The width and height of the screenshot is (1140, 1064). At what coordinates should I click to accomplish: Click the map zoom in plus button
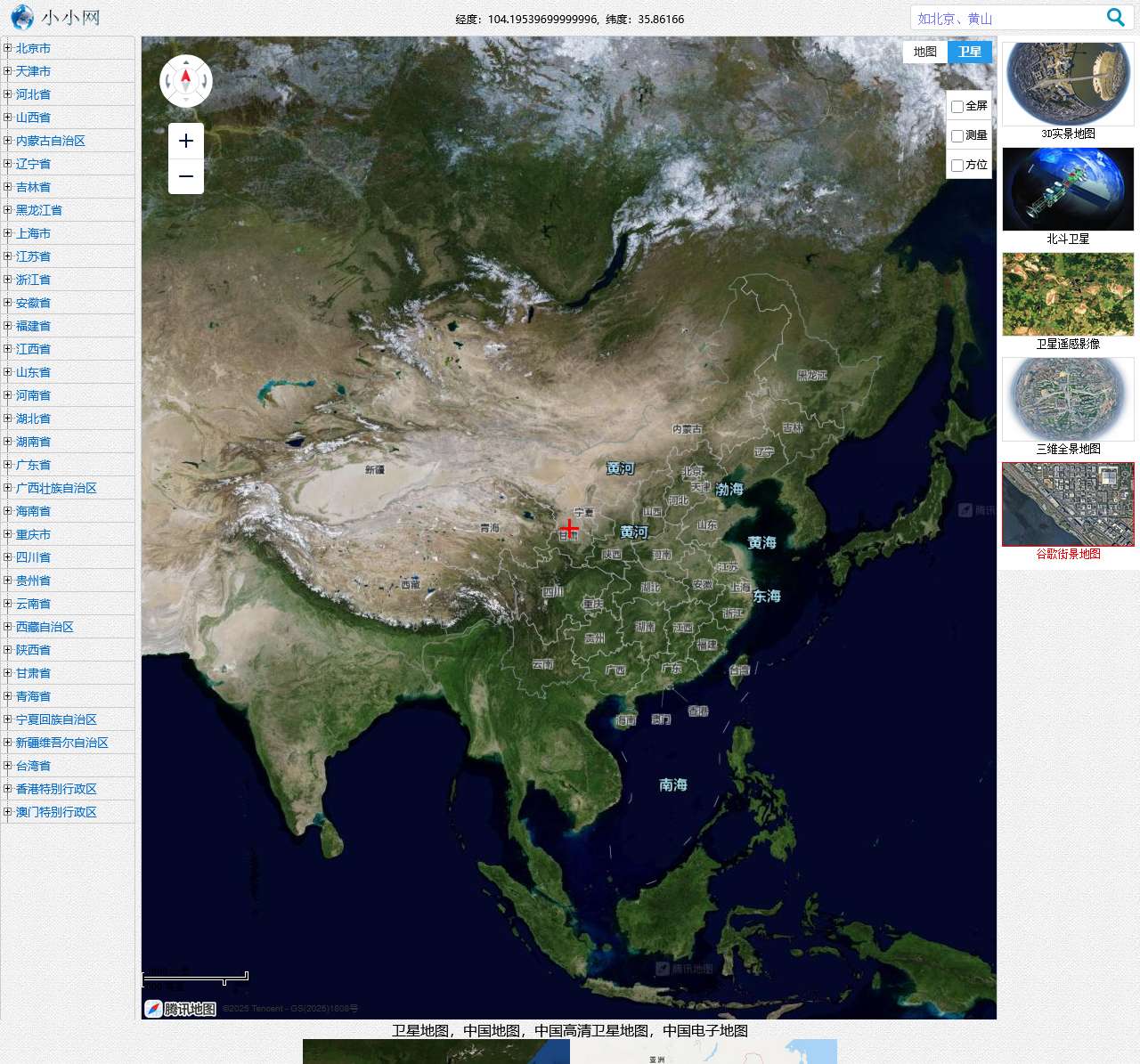(186, 141)
